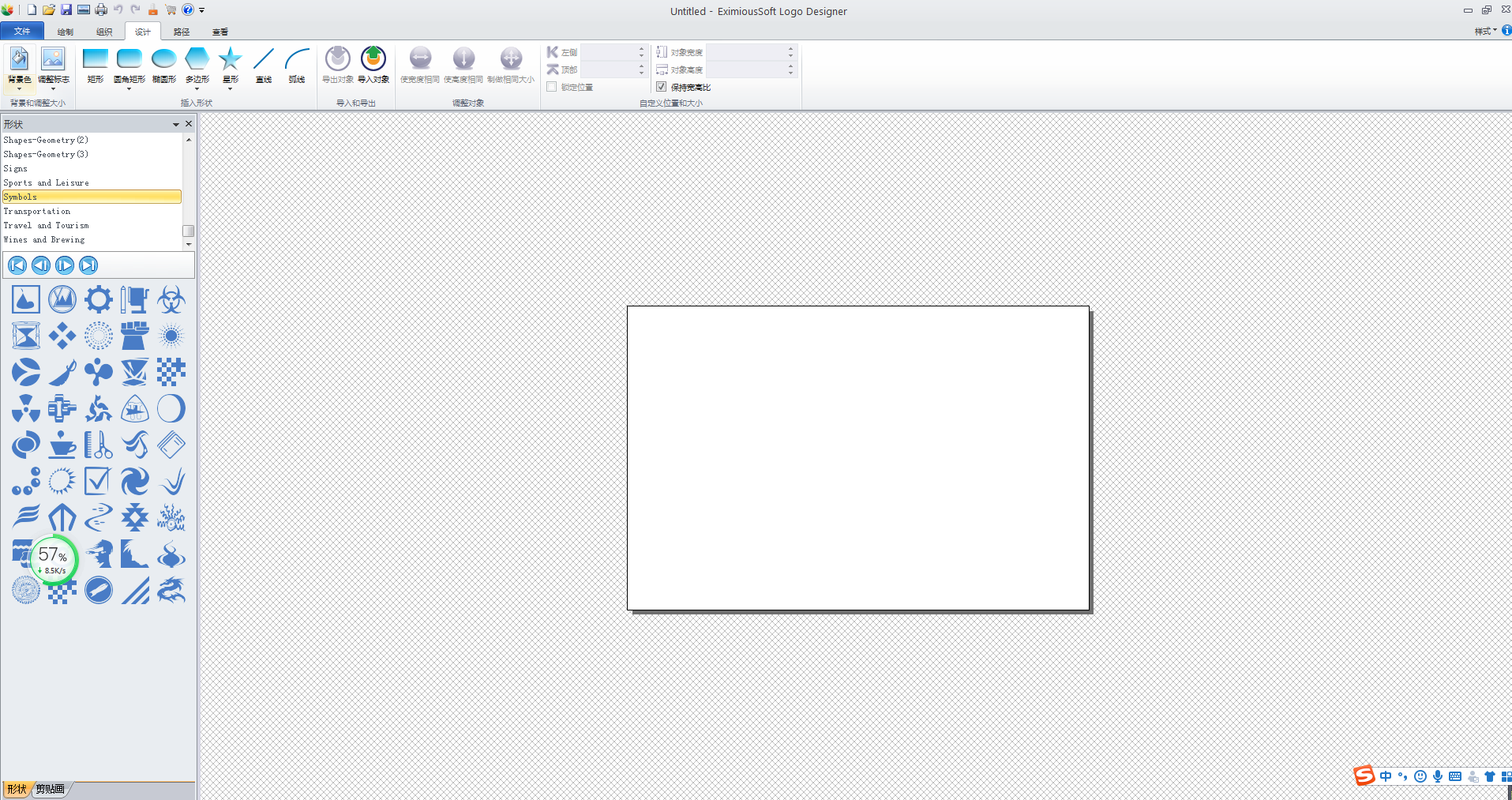Insert the rook chess piece symbol
Screen dimensions: 1512x800
[134, 336]
